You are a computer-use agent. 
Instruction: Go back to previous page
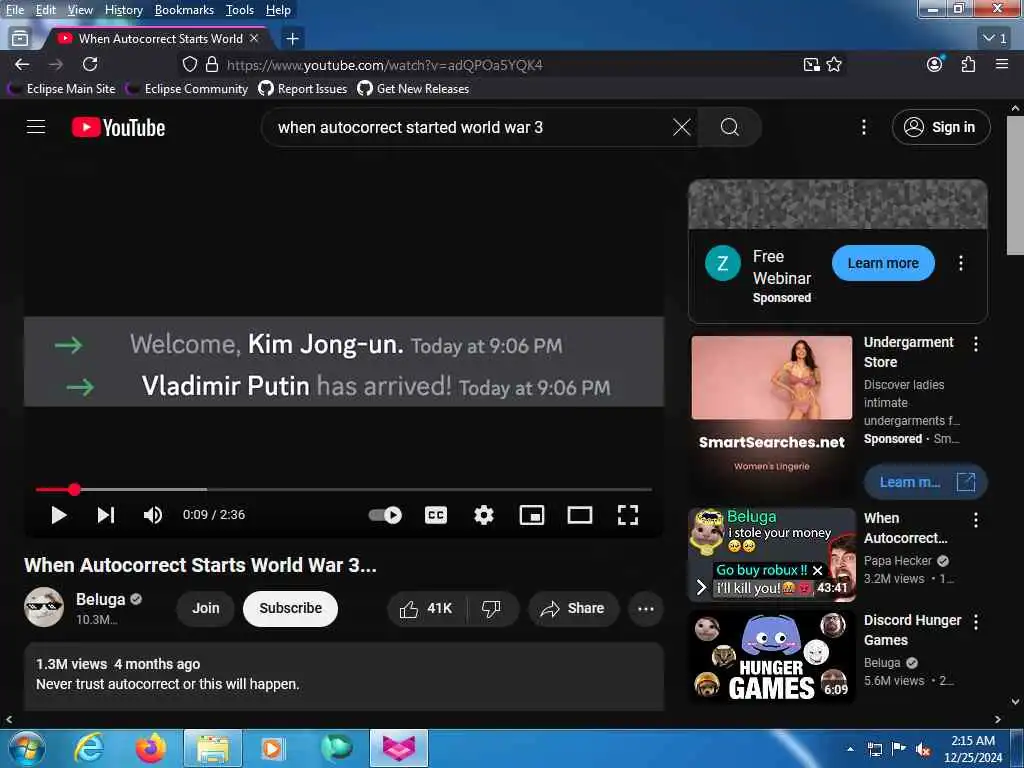coord(22,64)
